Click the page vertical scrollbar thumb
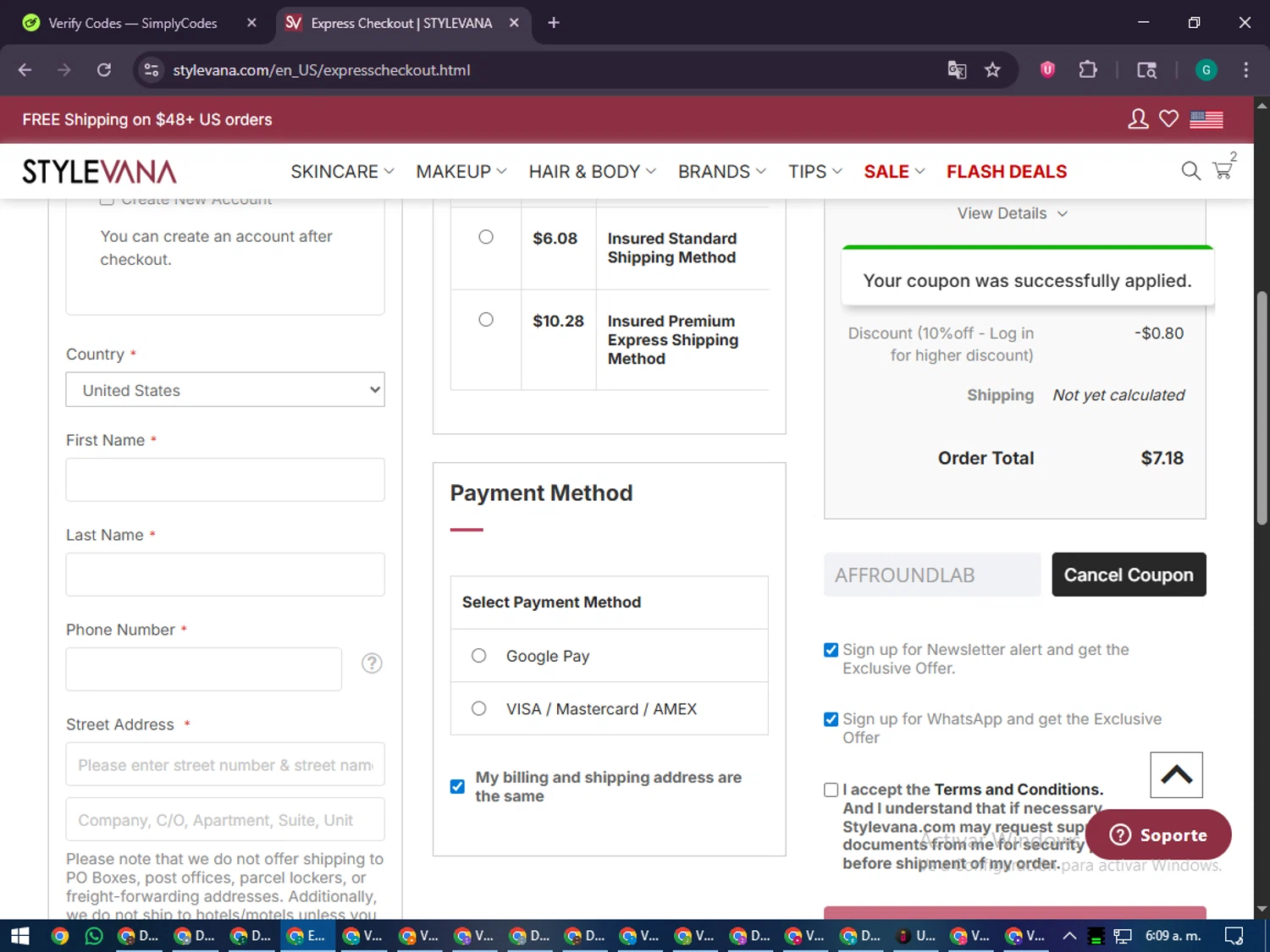This screenshot has width=1270, height=952. pos(1262,408)
